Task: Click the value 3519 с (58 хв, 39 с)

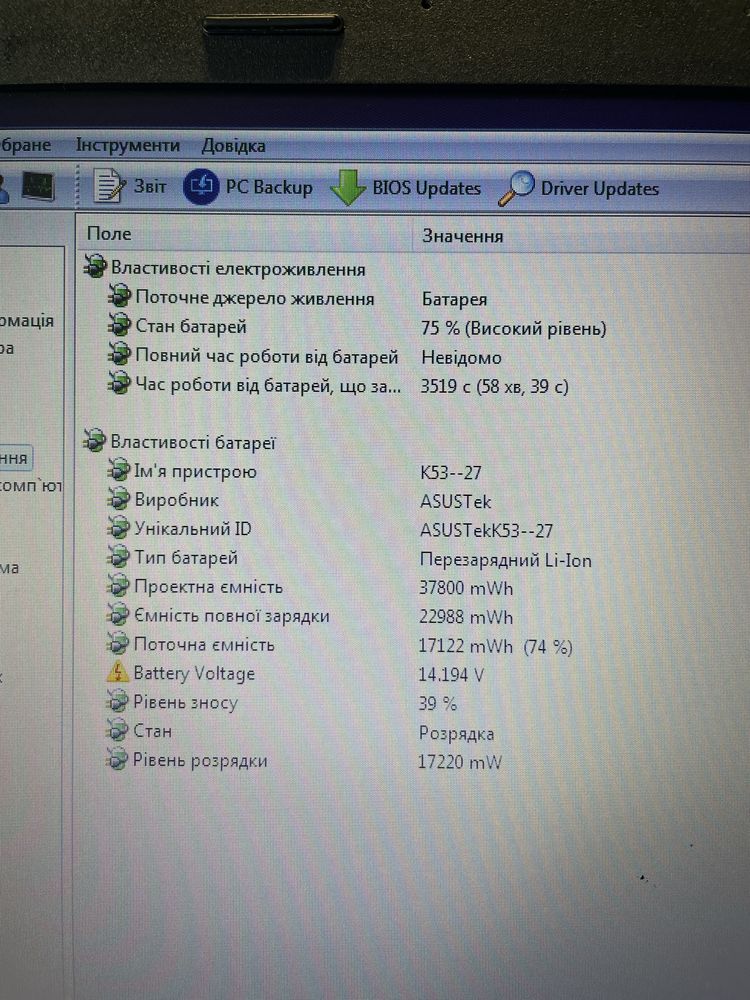Action: pos(494,386)
